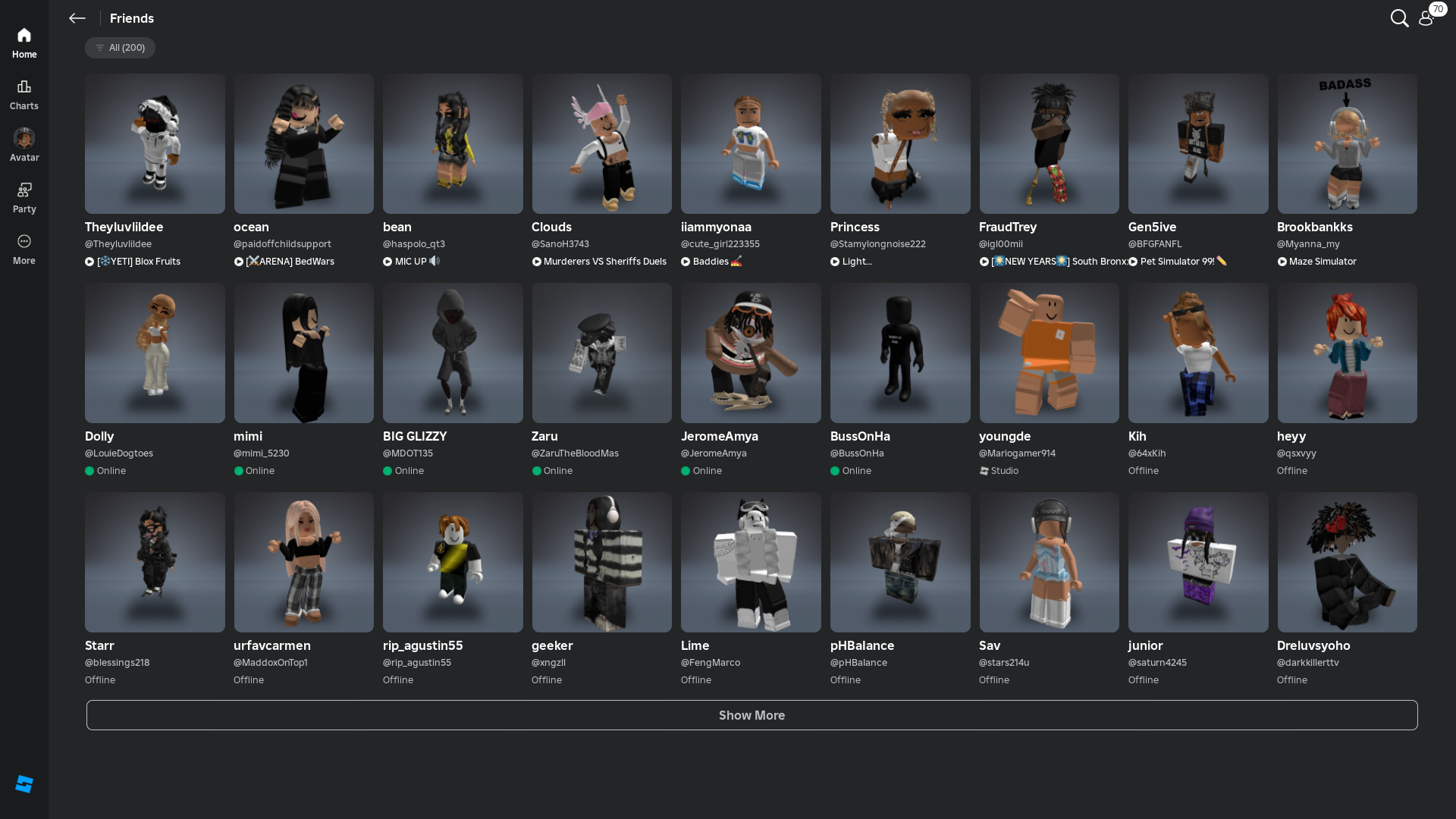Open BIG GLIZZY's profile thumbnail
The width and height of the screenshot is (1456, 819).
453,353
